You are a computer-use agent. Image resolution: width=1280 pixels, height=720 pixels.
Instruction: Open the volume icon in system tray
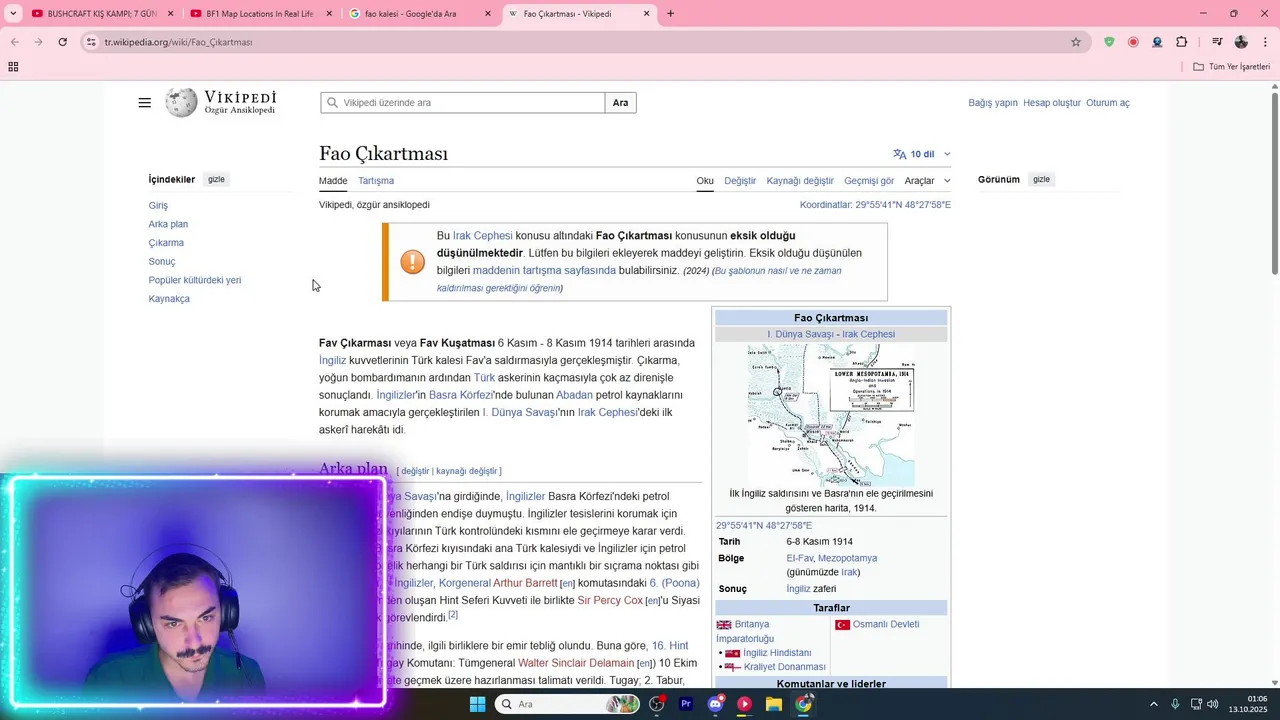click(x=1213, y=704)
